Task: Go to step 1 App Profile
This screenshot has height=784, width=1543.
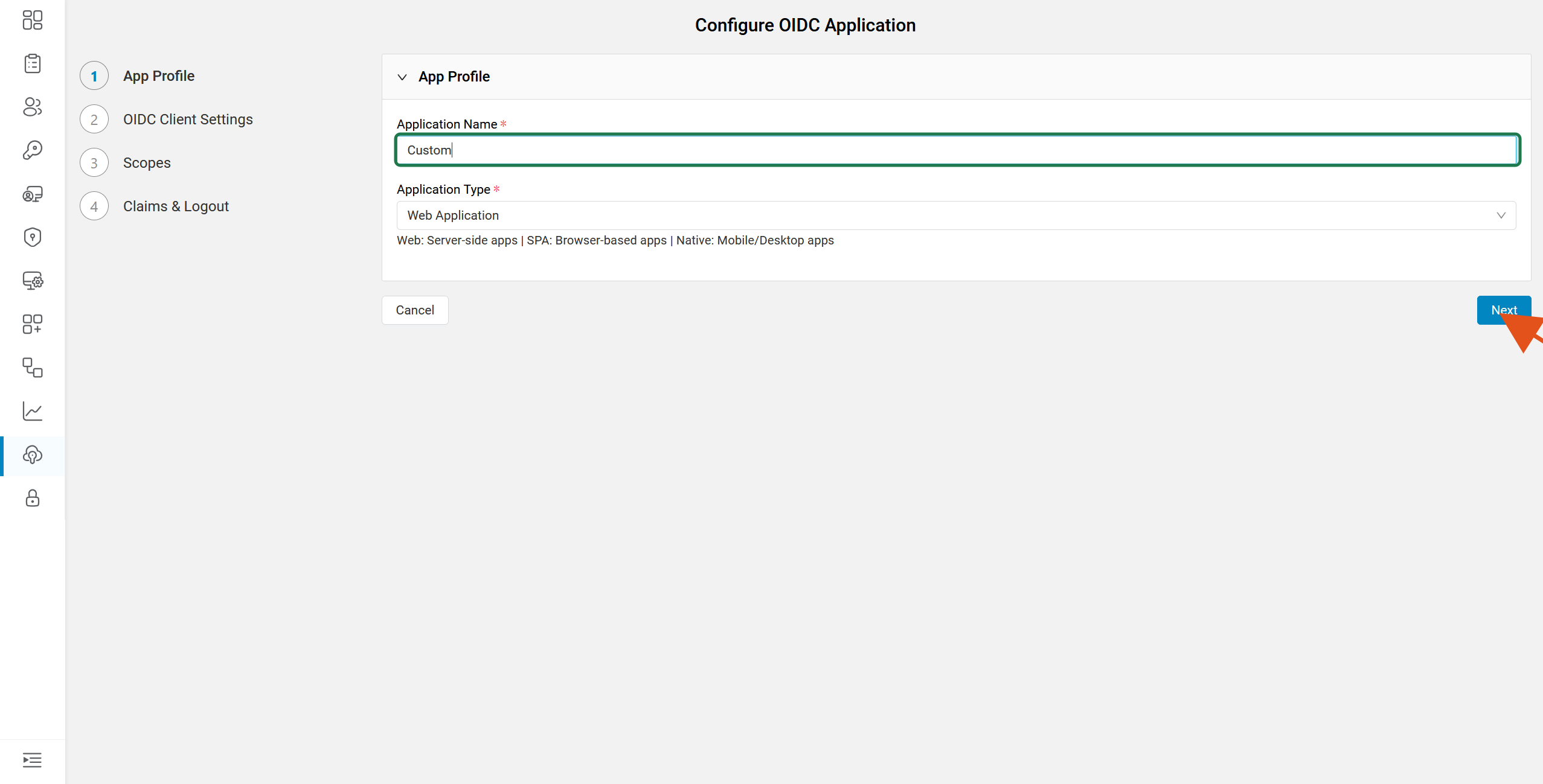Action: coord(138,76)
